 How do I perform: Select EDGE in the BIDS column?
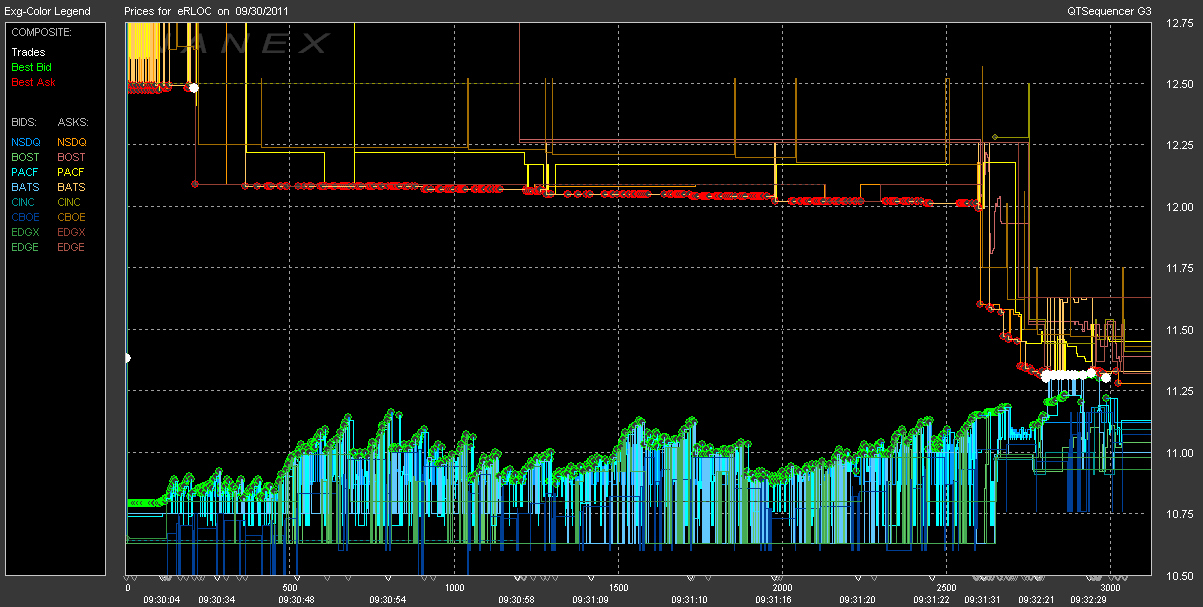coord(27,247)
